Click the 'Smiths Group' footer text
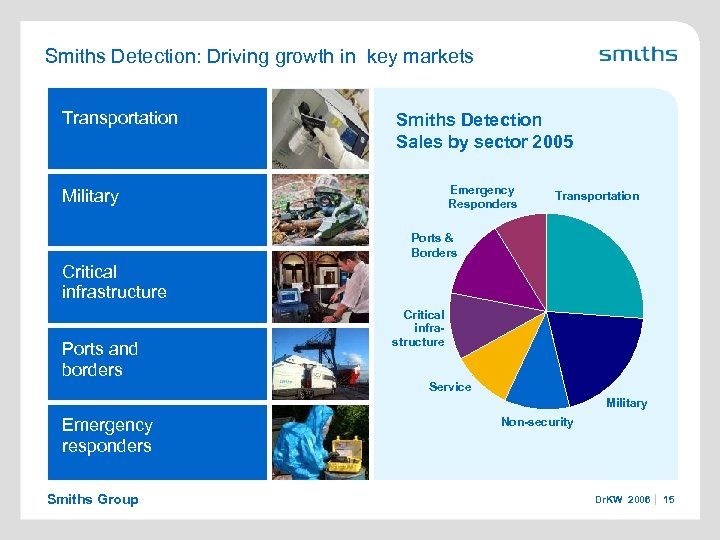 (93, 499)
